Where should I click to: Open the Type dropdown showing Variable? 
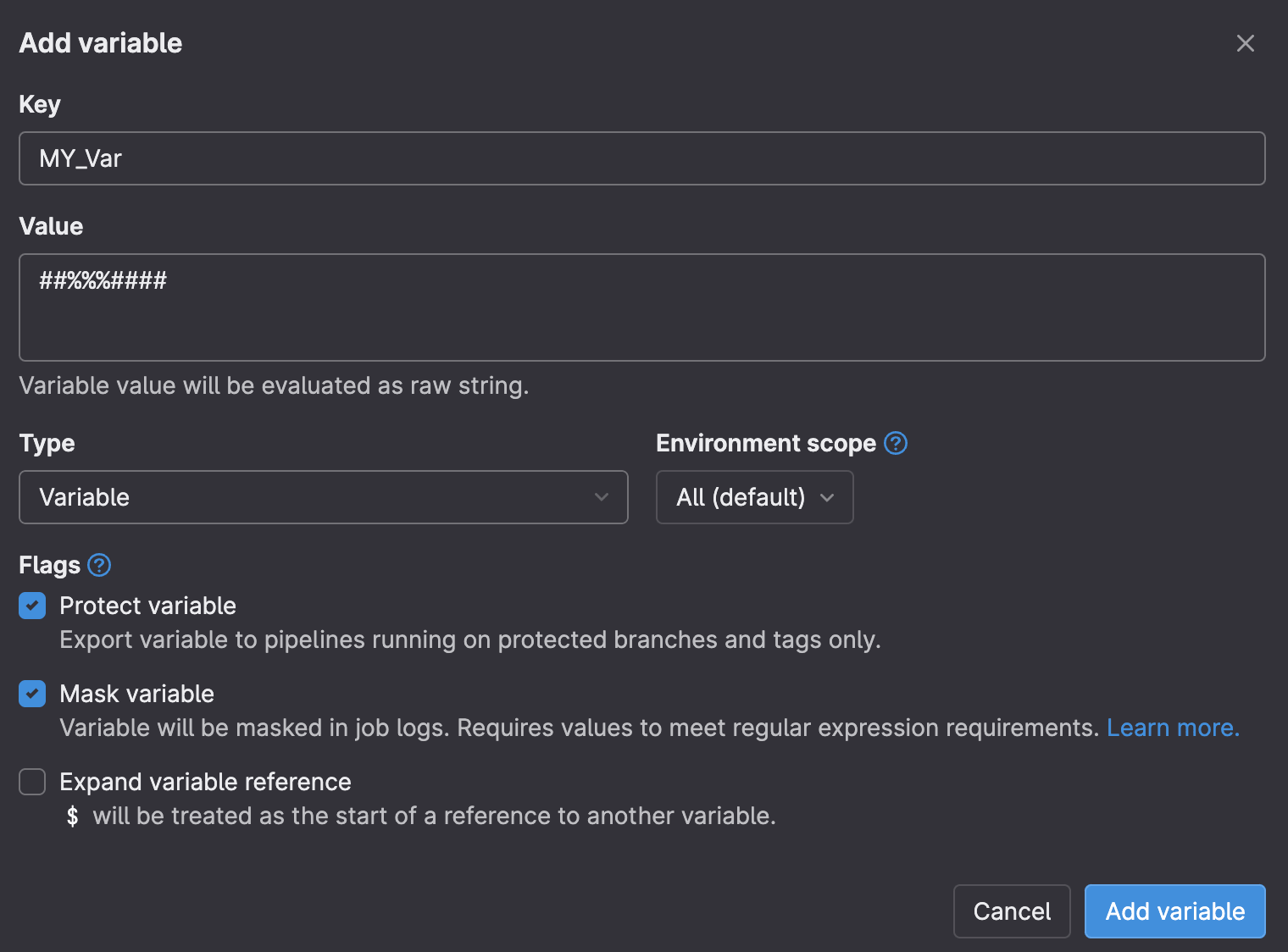click(323, 497)
